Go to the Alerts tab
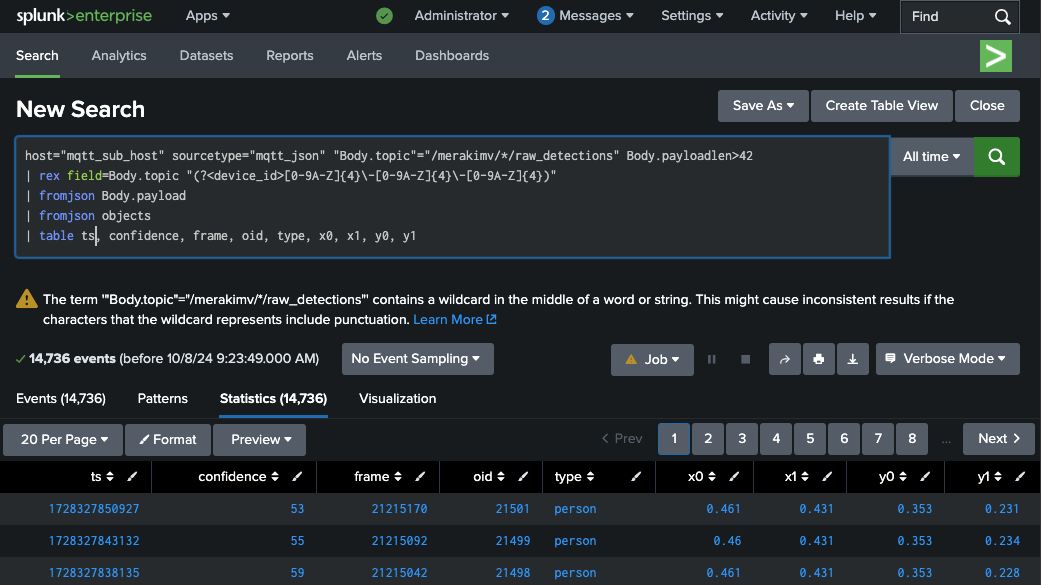Viewport: 1041px width, 585px height. click(x=364, y=56)
